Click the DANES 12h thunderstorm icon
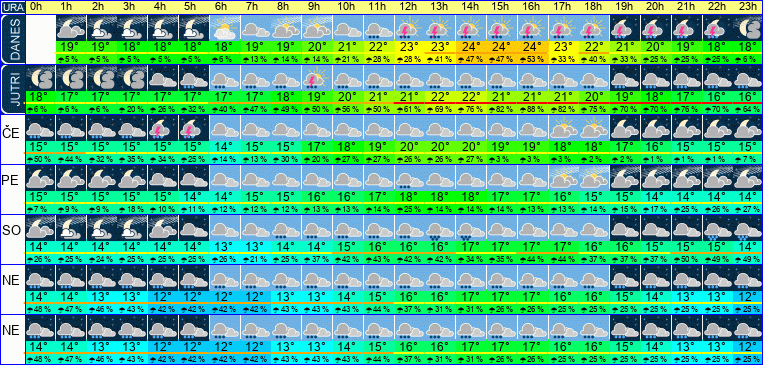Image resolution: width=763 pixels, height=365 pixels. pos(409,28)
